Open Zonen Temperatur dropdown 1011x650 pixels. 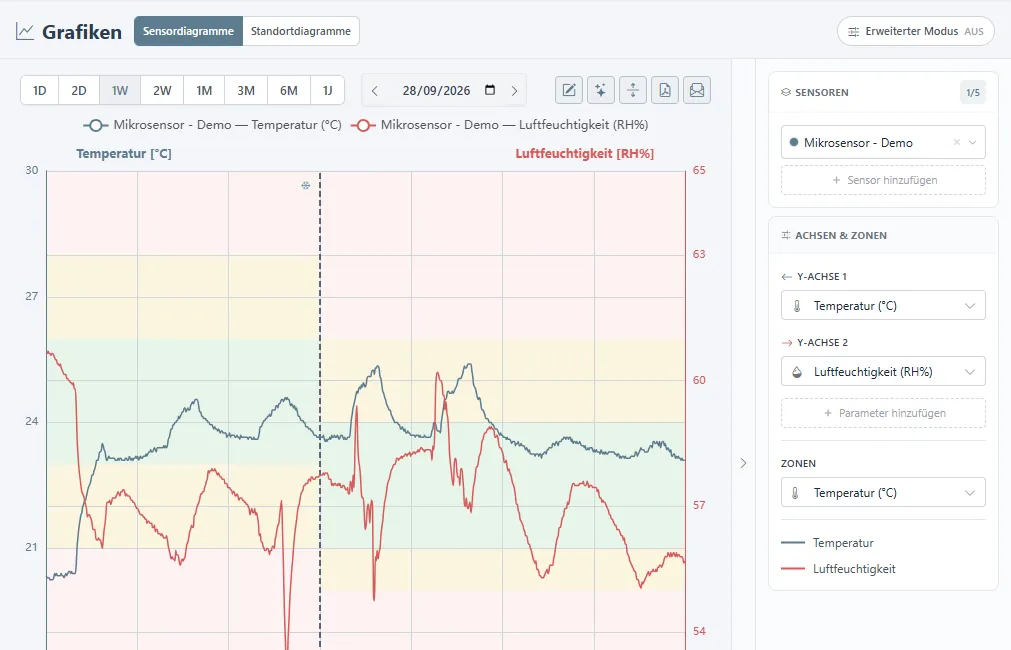coord(883,493)
